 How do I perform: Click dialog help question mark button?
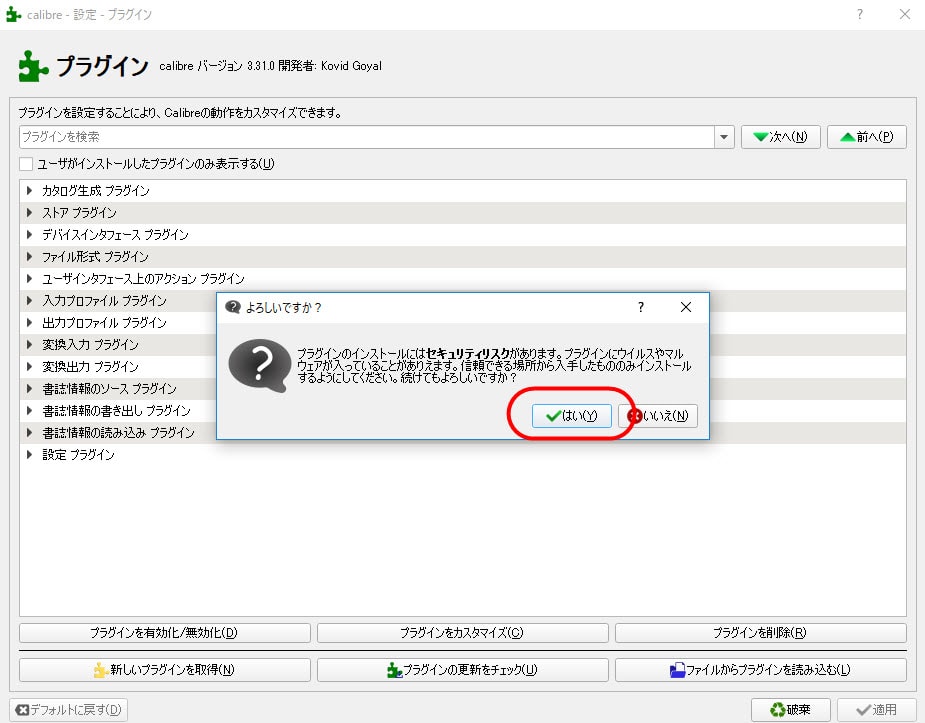click(x=641, y=307)
